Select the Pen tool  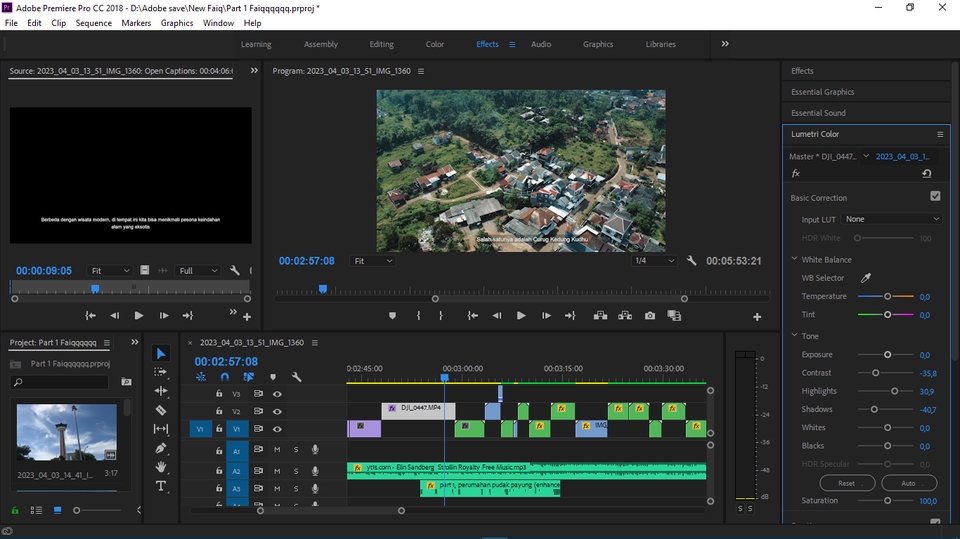[161, 448]
